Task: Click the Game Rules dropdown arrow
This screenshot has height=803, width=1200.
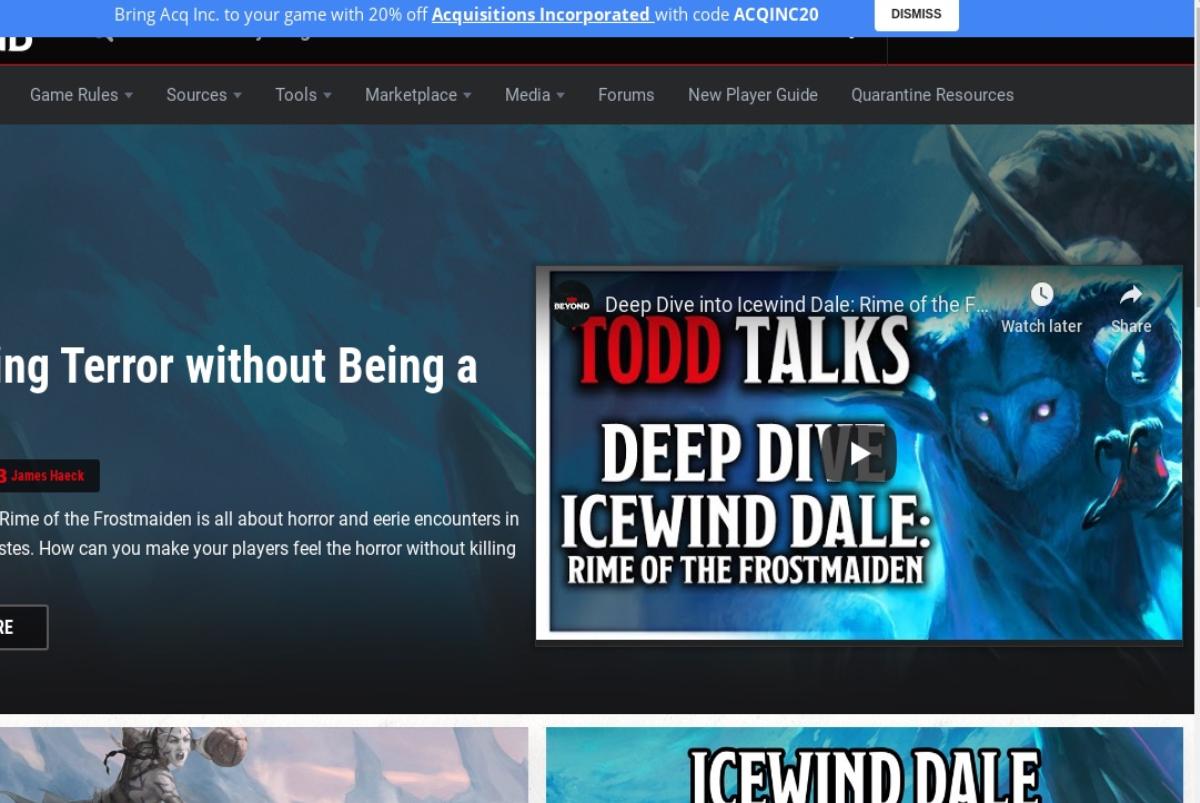Action: pos(128,95)
